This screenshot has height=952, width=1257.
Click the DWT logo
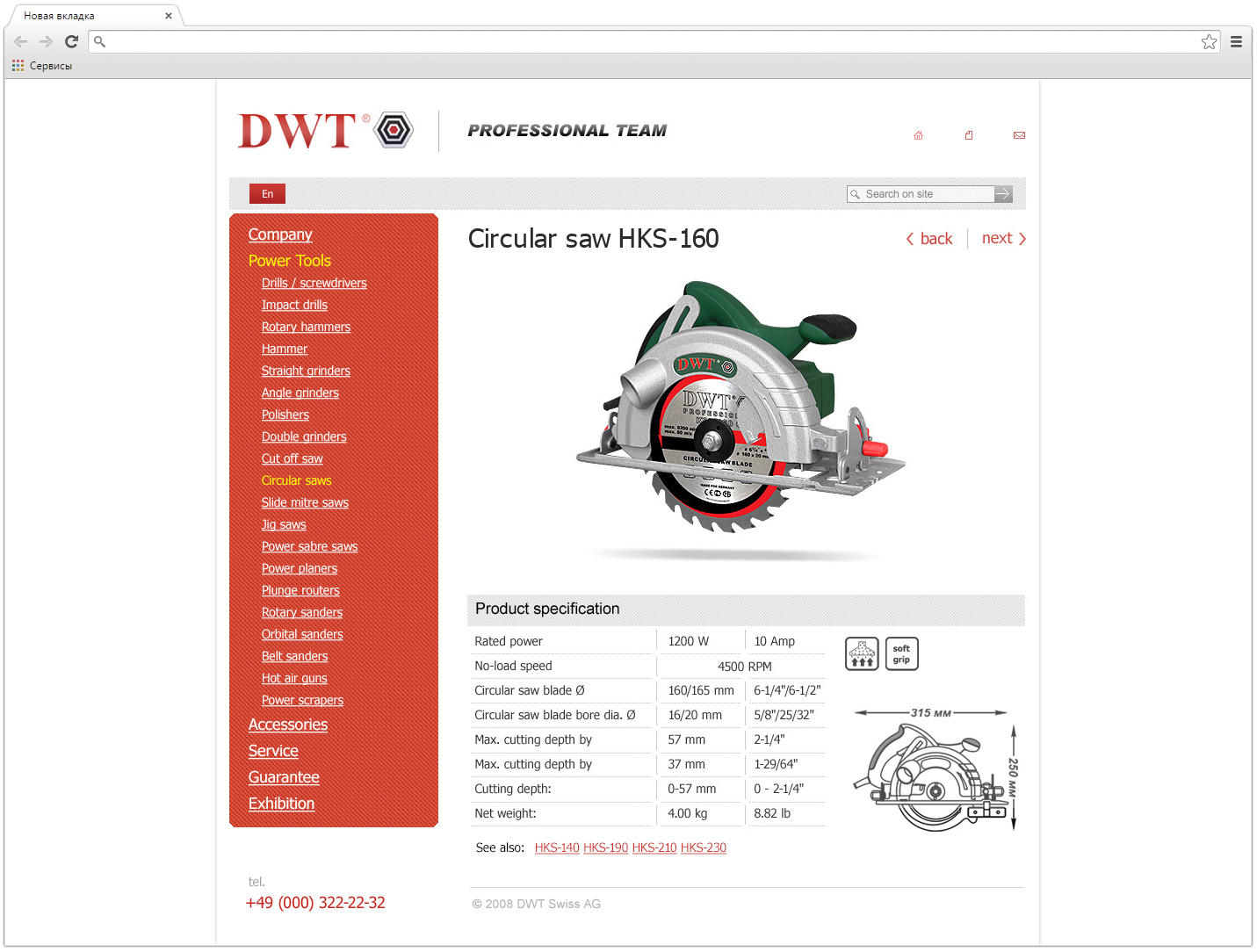[x=325, y=130]
